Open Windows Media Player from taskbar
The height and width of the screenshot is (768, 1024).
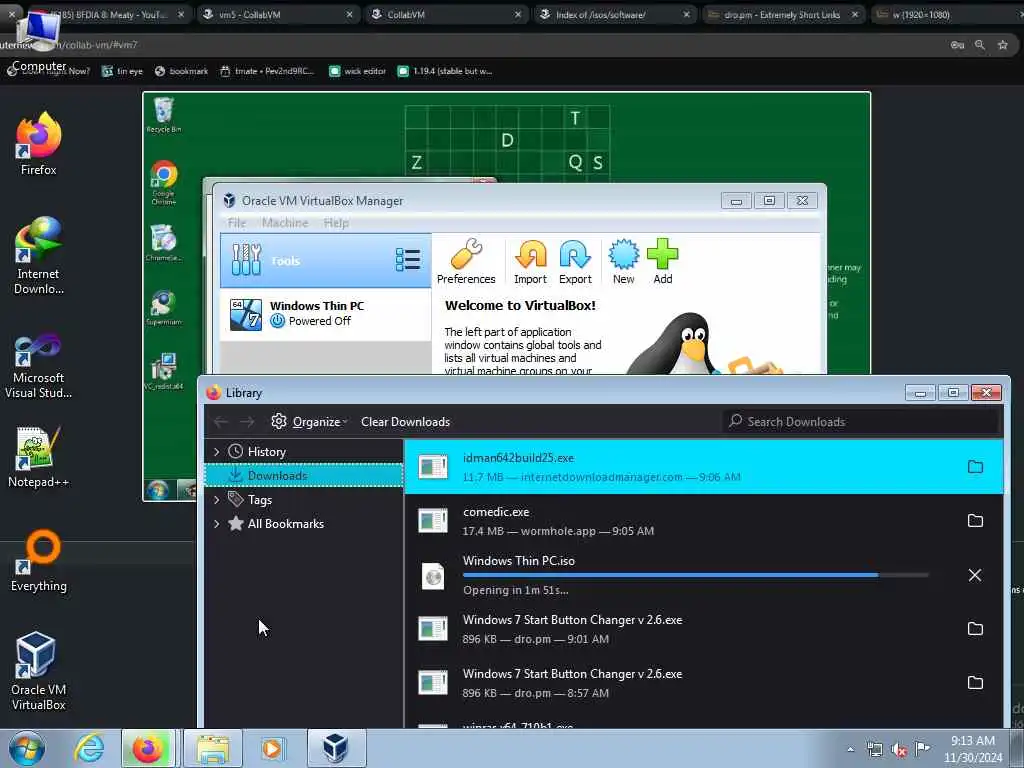[x=272, y=748]
